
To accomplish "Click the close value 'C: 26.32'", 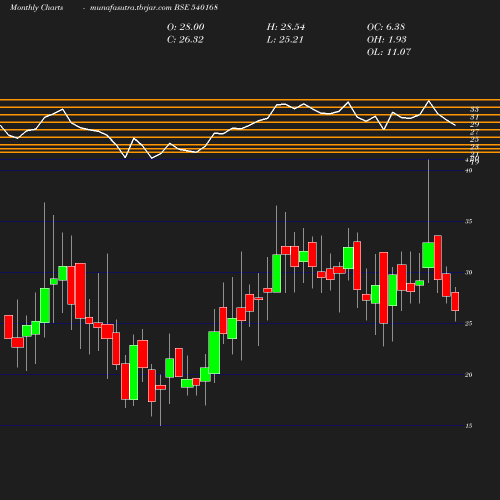I will [185, 40].
